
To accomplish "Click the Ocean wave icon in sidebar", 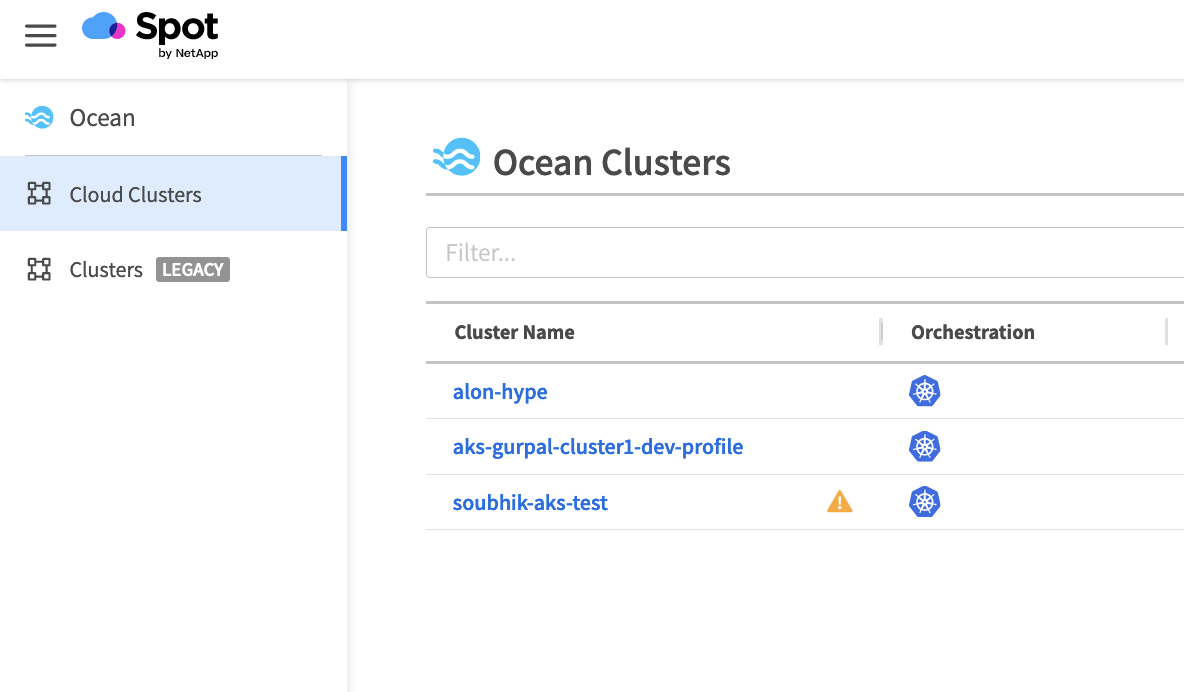I will click(39, 118).
